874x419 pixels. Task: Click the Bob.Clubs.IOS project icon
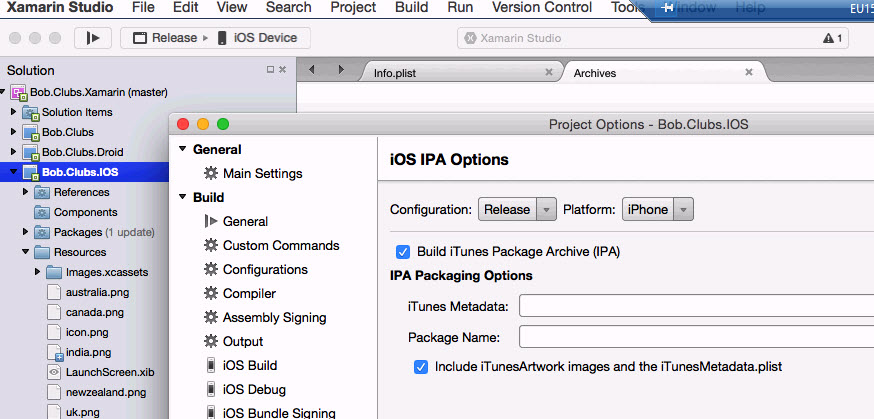pyautogui.click(x=31, y=173)
